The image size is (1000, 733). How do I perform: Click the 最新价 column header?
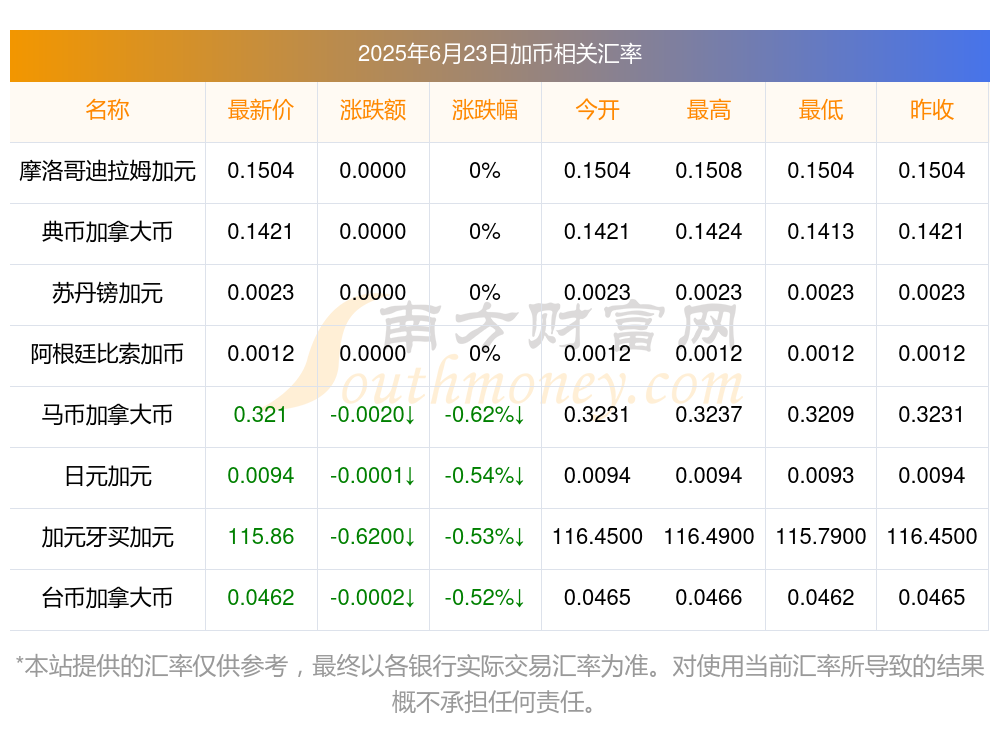(x=260, y=110)
